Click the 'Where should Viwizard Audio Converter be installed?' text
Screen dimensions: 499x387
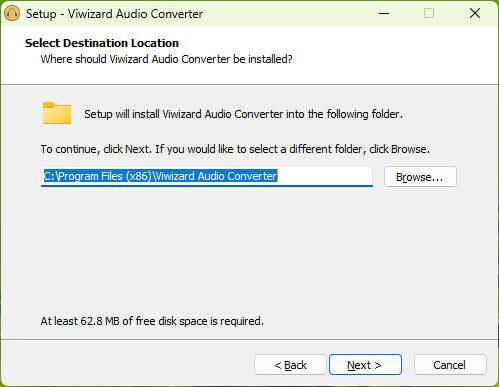pyautogui.click(x=166, y=59)
